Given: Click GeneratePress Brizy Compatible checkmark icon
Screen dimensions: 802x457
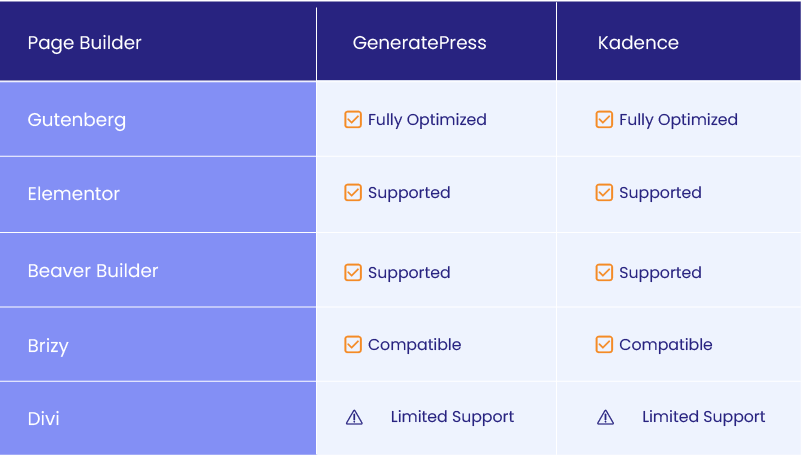Looking at the screenshot, I should coord(353,345).
